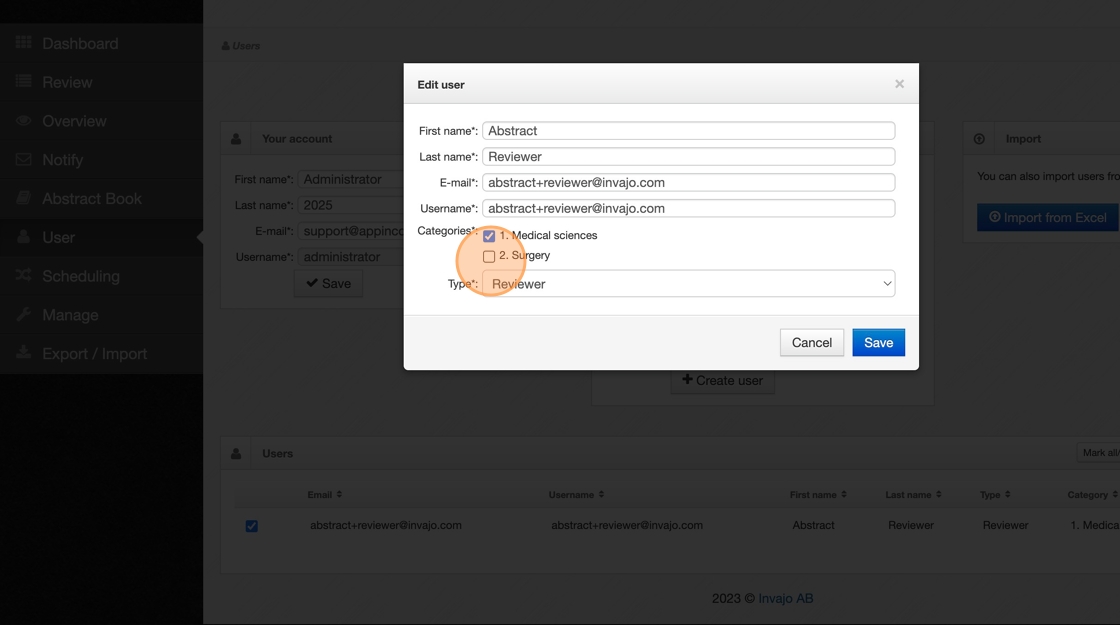1120x625 pixels.
Task: Open Abstract Book in sidebar
Action: [x=101, y=199]
